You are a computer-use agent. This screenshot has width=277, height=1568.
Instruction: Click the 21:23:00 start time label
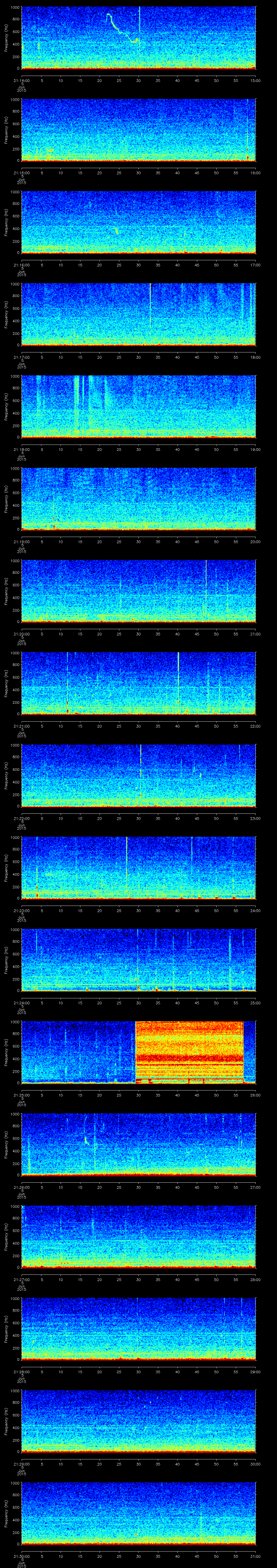tap(21, 910)
